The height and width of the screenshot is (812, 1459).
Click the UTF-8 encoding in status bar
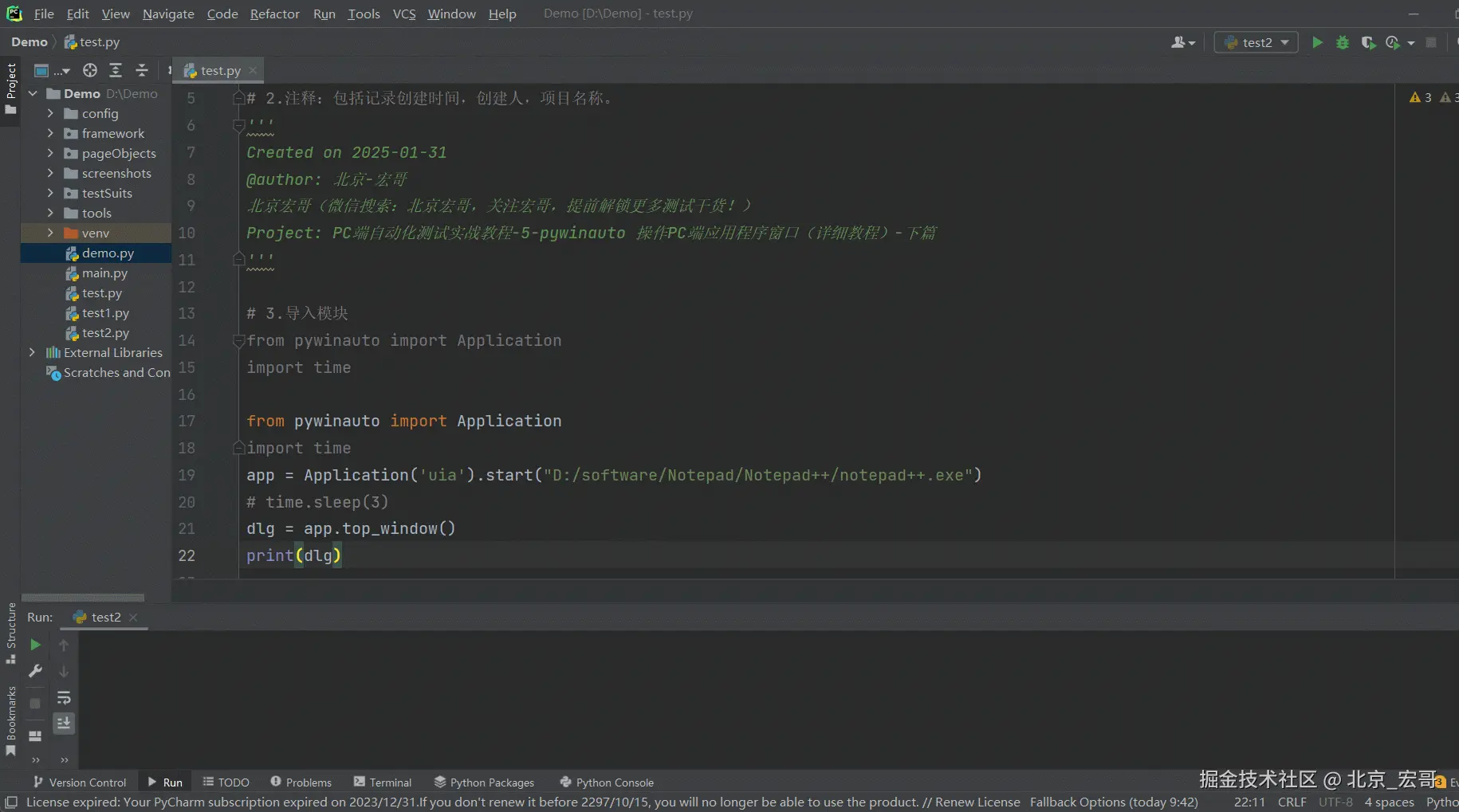point(1335,802)
